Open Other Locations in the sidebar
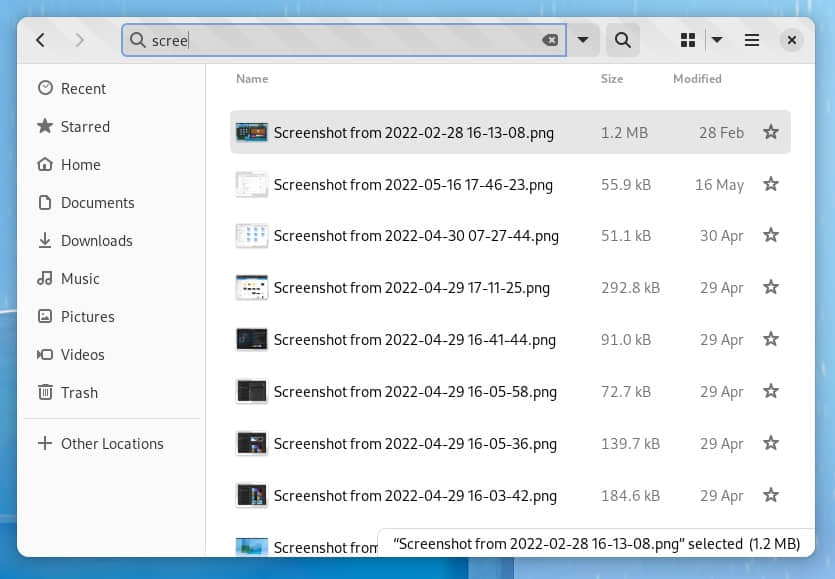 (x=111, y=444)
